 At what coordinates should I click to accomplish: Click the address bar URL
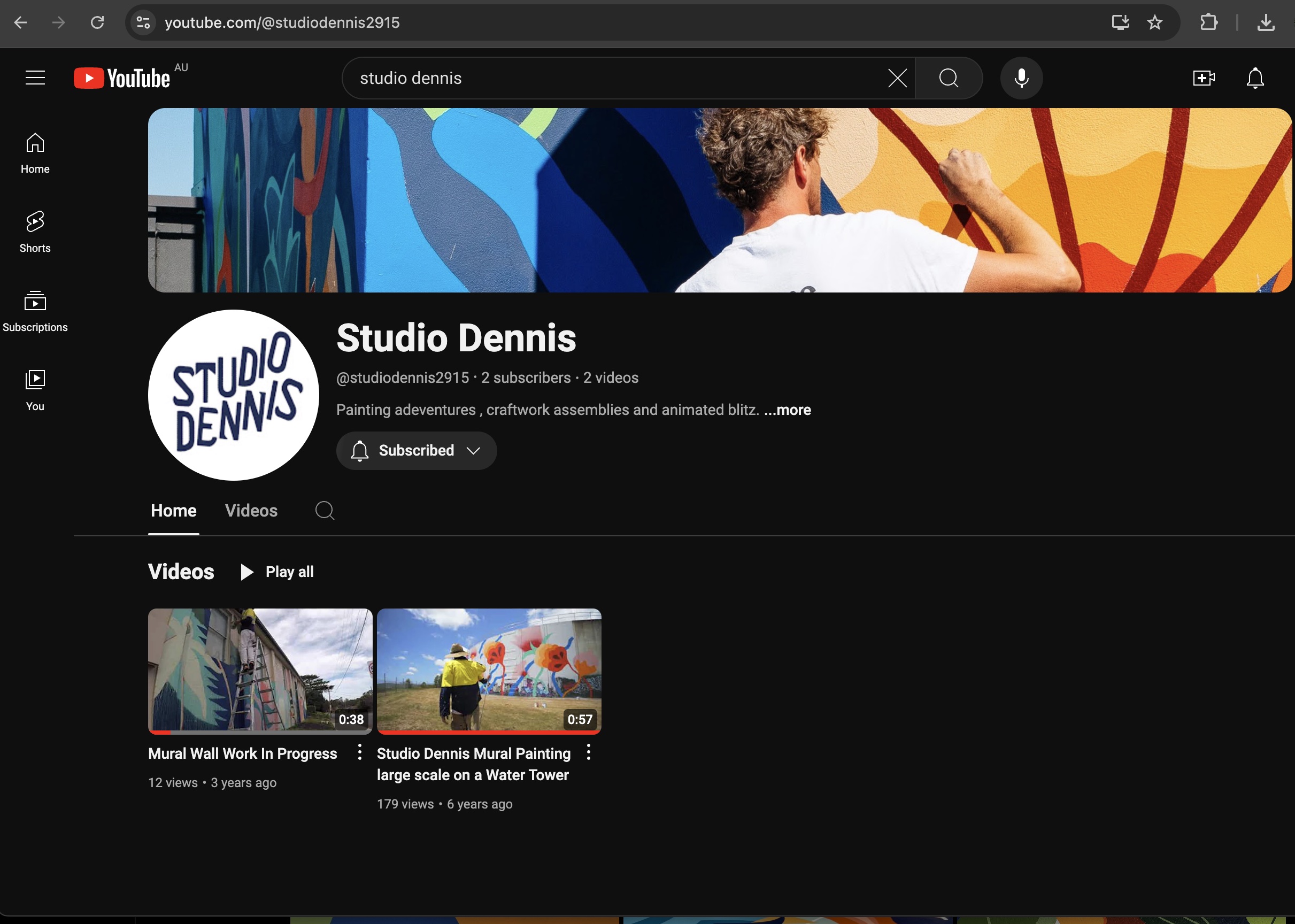[282, 23]
